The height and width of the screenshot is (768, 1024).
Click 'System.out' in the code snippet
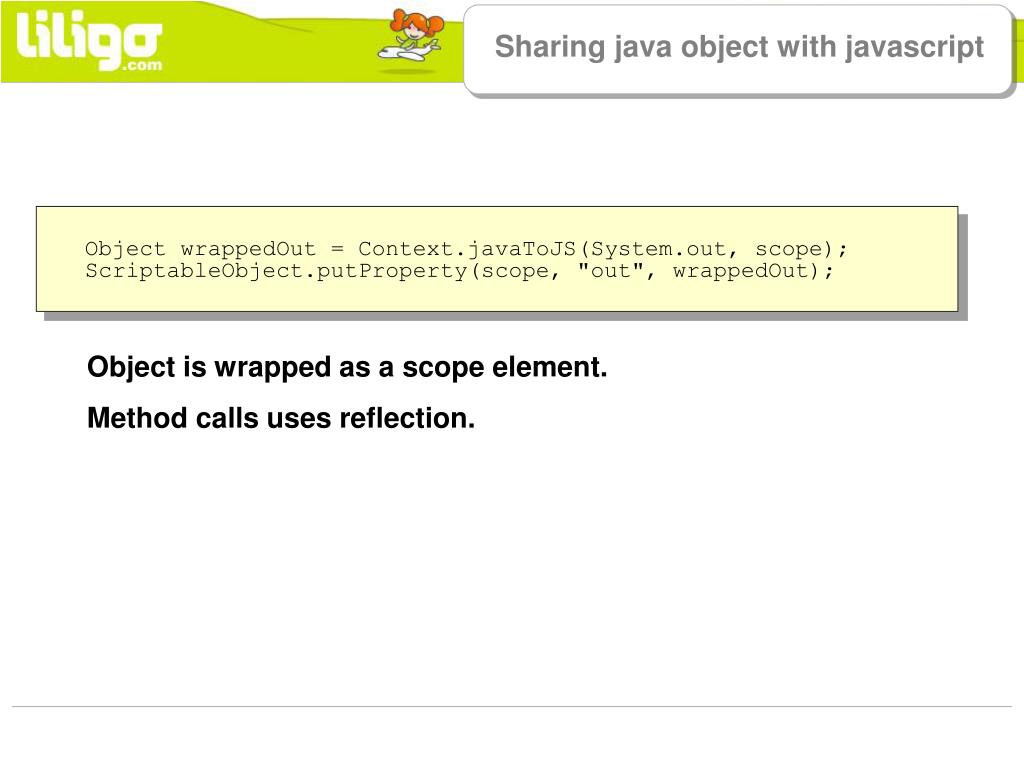coord(658,249)
